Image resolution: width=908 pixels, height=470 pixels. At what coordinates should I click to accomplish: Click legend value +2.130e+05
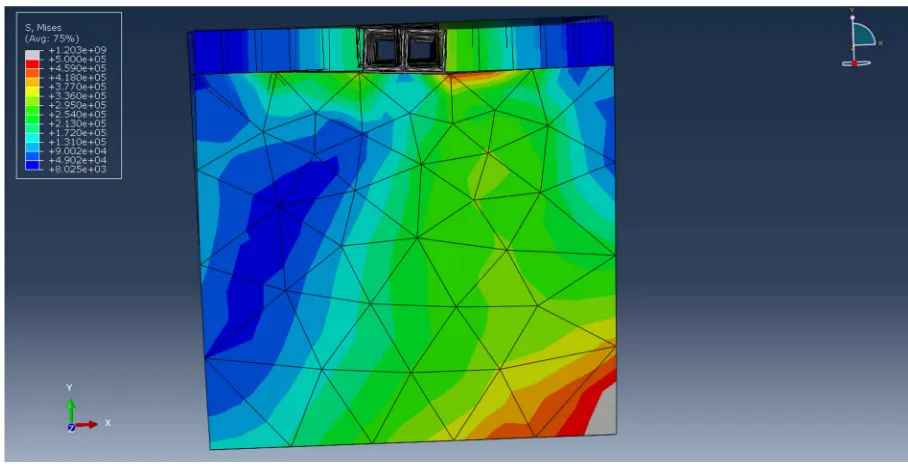coord(77,124)
